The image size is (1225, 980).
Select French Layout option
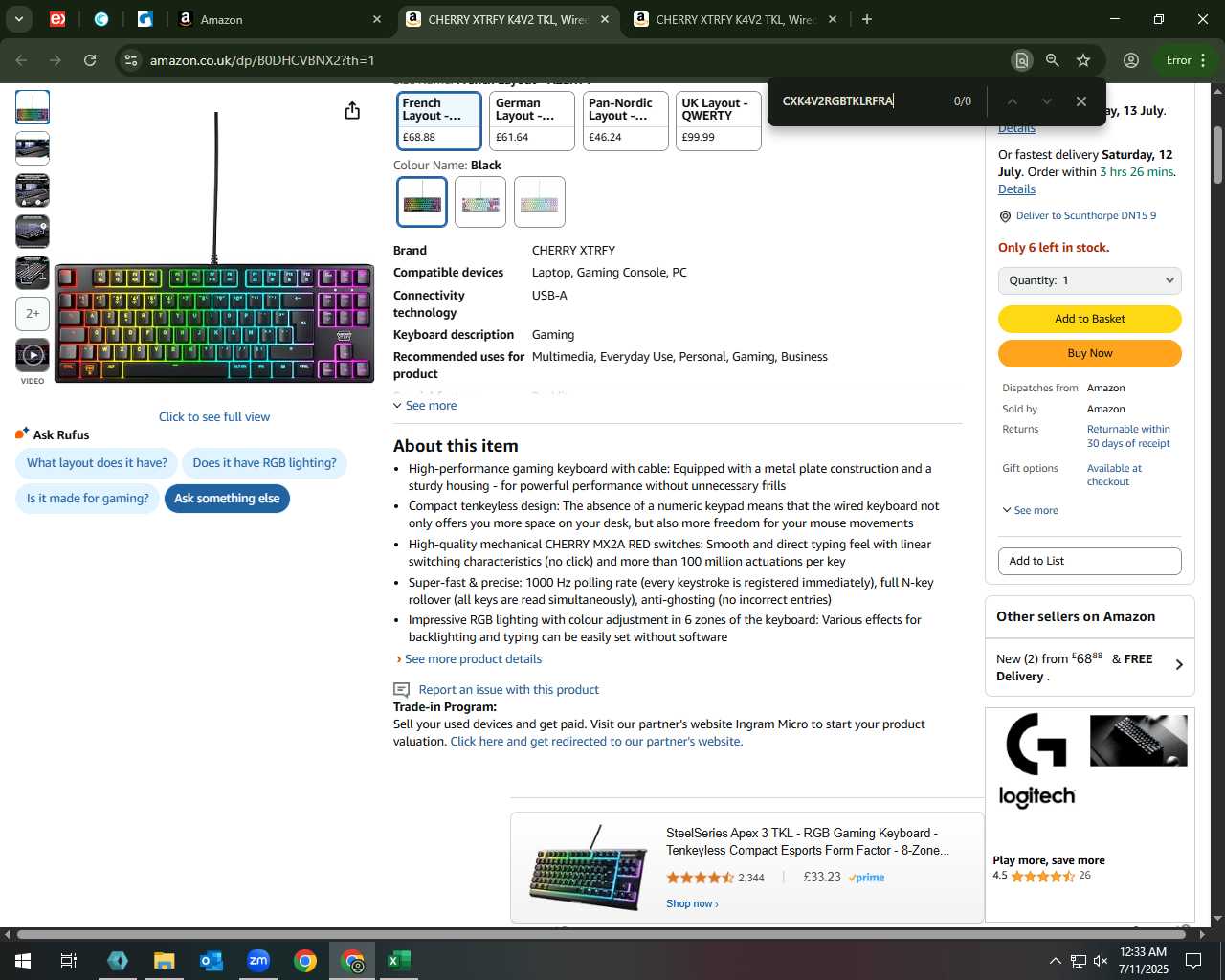pos(439,121)
